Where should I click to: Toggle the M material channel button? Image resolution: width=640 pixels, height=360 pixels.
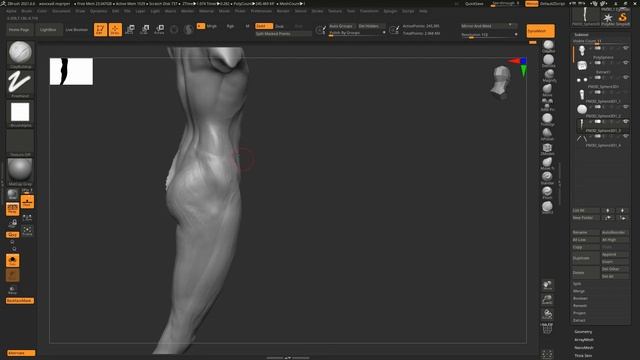point(247,26)
